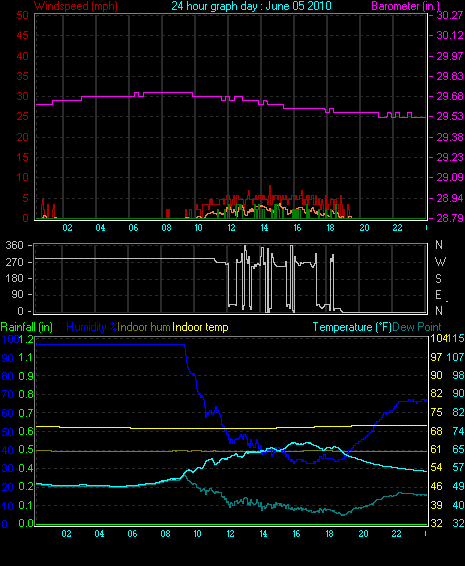Click the olive 'Indoor hum' legend label
The image size is (465, 566).
[144, 327]
